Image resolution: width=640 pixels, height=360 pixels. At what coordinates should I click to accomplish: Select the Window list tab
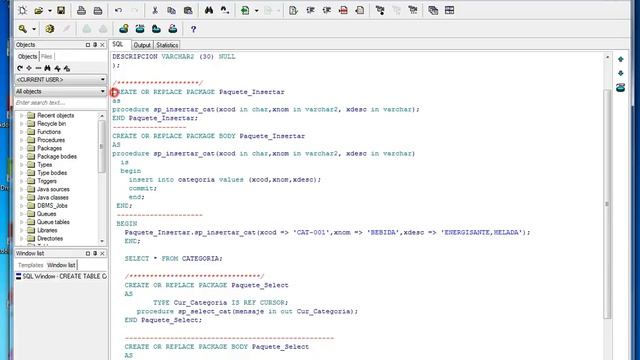pyautogui.click(x=61, y=265)
